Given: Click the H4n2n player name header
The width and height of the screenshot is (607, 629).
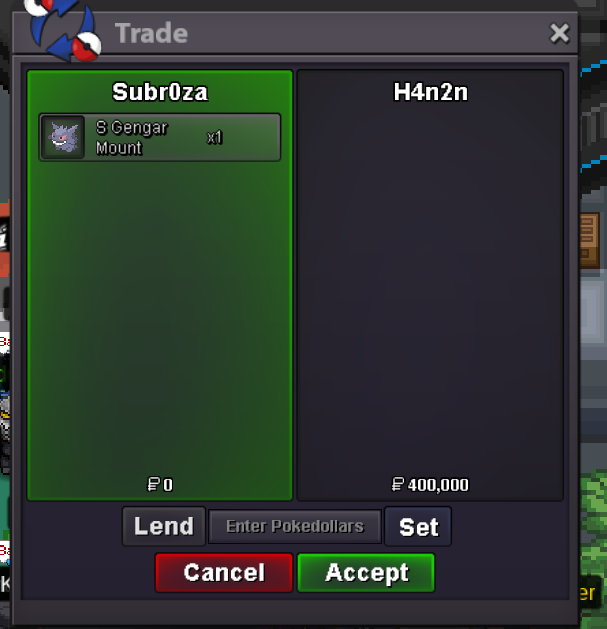Looking at the screenshot, I should (x=430, y=92).
